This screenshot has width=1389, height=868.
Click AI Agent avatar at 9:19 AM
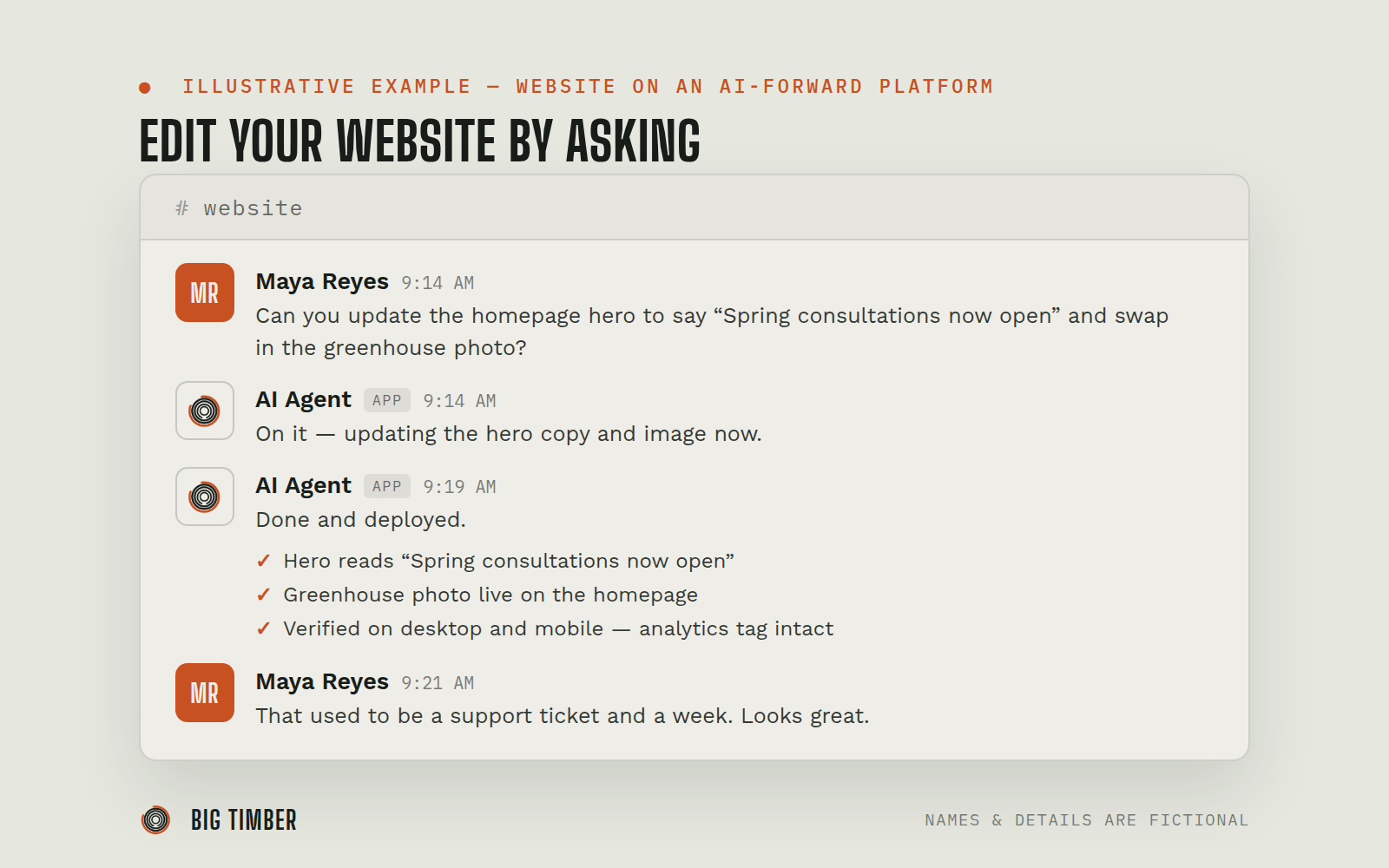click(x=205, y=496)
